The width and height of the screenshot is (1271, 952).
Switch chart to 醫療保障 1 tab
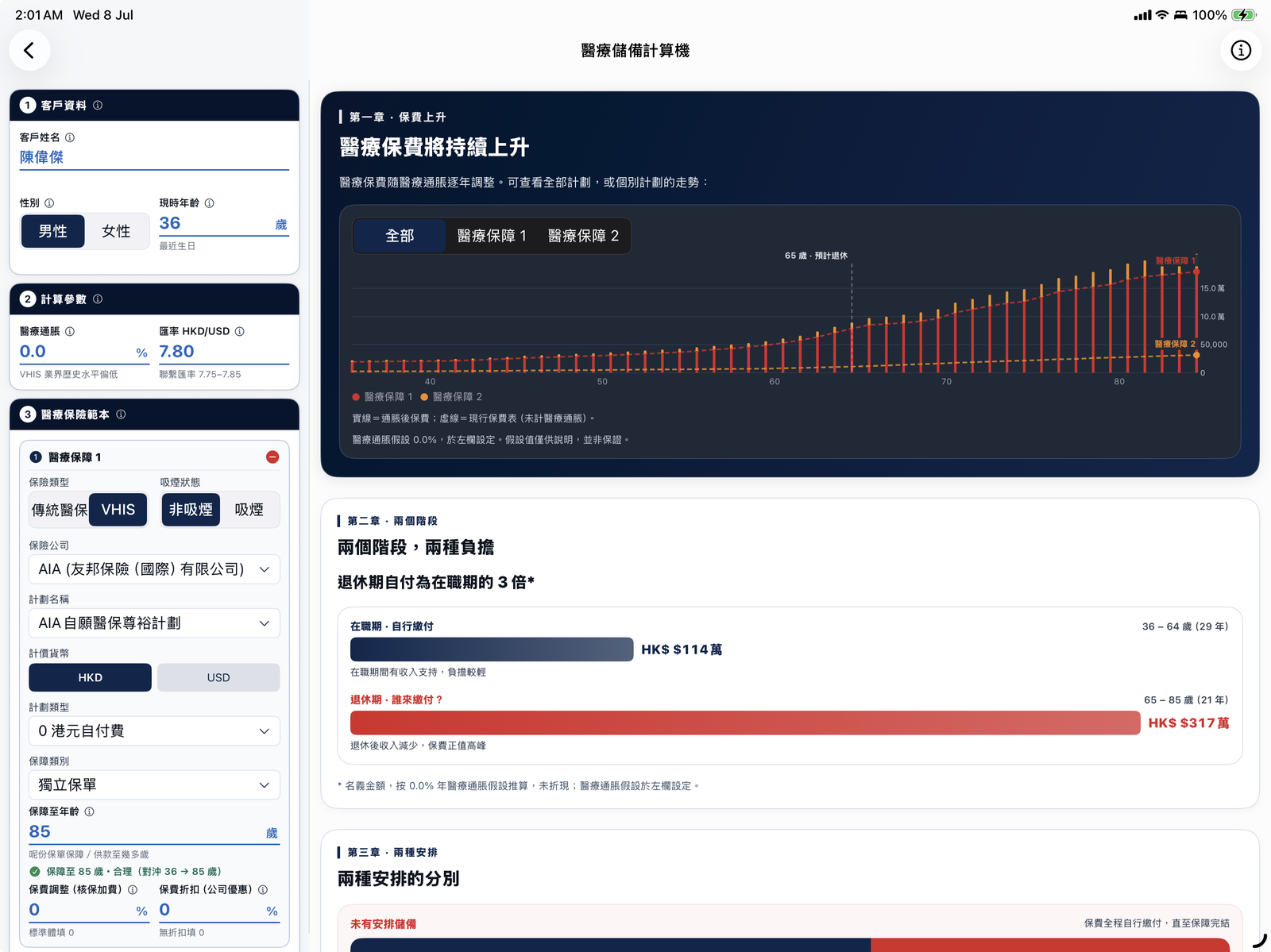tap(492, 236)
